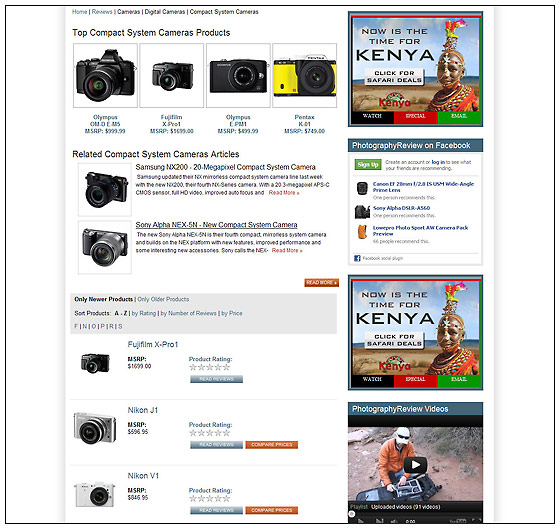Read More on Sony NEX-5N article
The width and height of the screenshot is (560, 529).
coord(287,251)
